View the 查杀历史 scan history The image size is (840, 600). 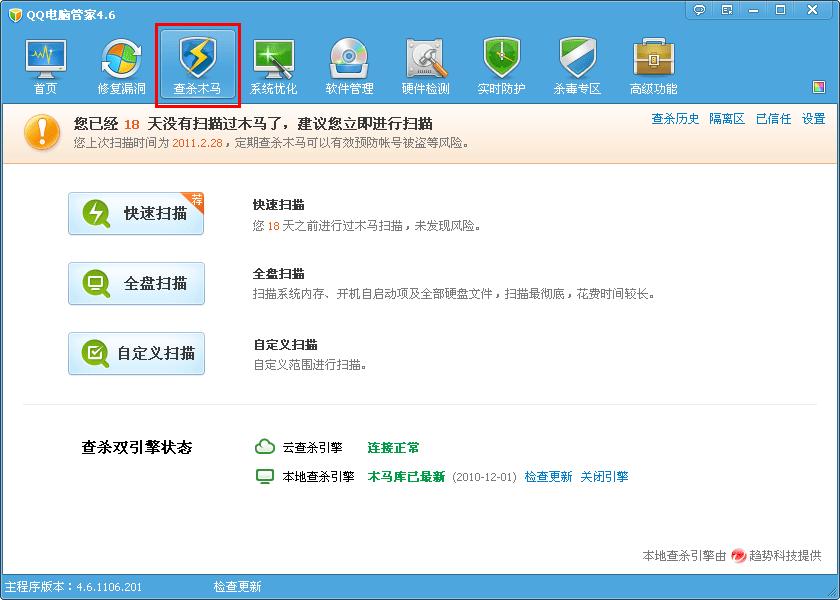[674, 118]
